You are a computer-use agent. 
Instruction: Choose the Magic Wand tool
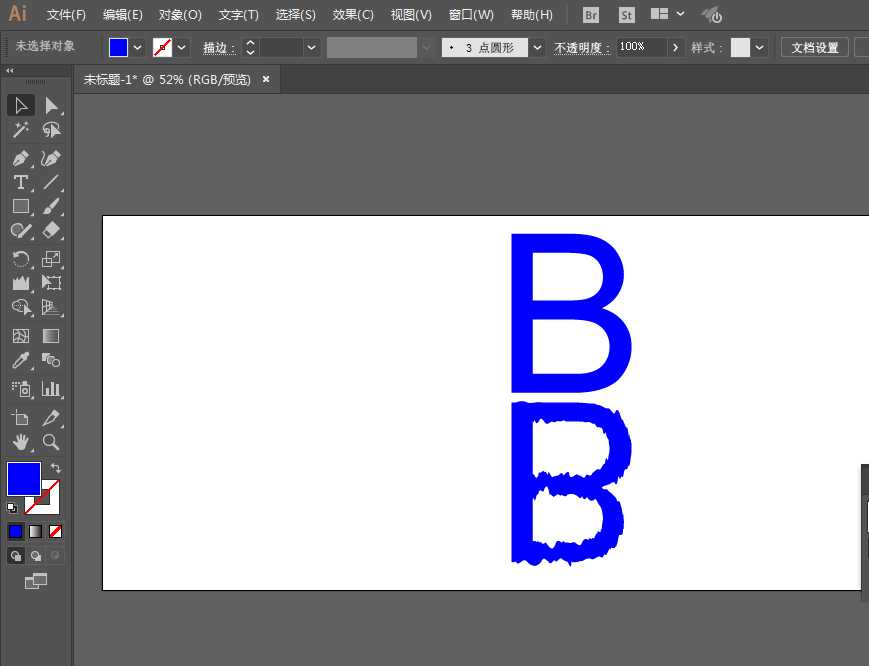point(20,130)
